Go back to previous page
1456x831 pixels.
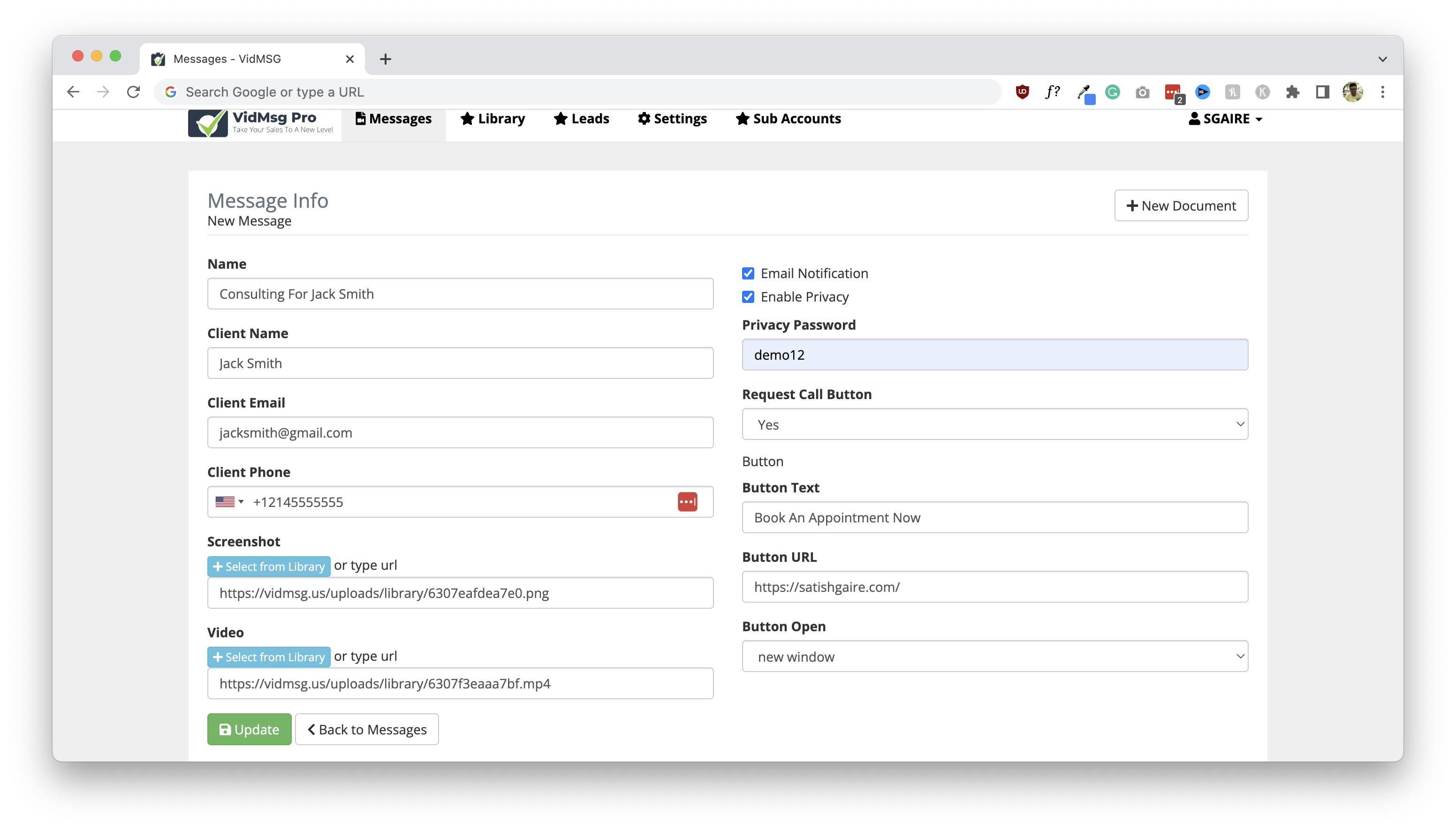pyautogui.click(x=73, y=92)
